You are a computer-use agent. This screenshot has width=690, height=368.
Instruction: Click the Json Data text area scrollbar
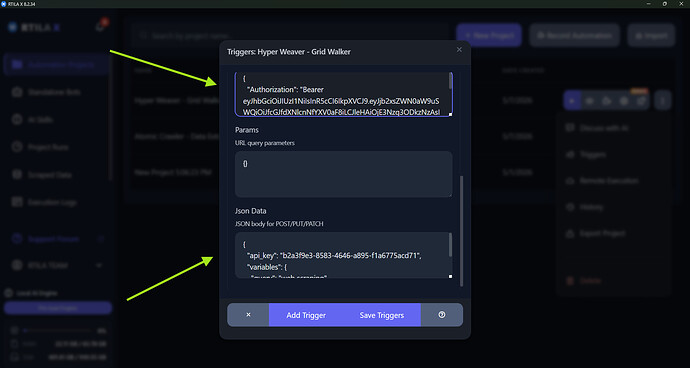pos(450,245)
